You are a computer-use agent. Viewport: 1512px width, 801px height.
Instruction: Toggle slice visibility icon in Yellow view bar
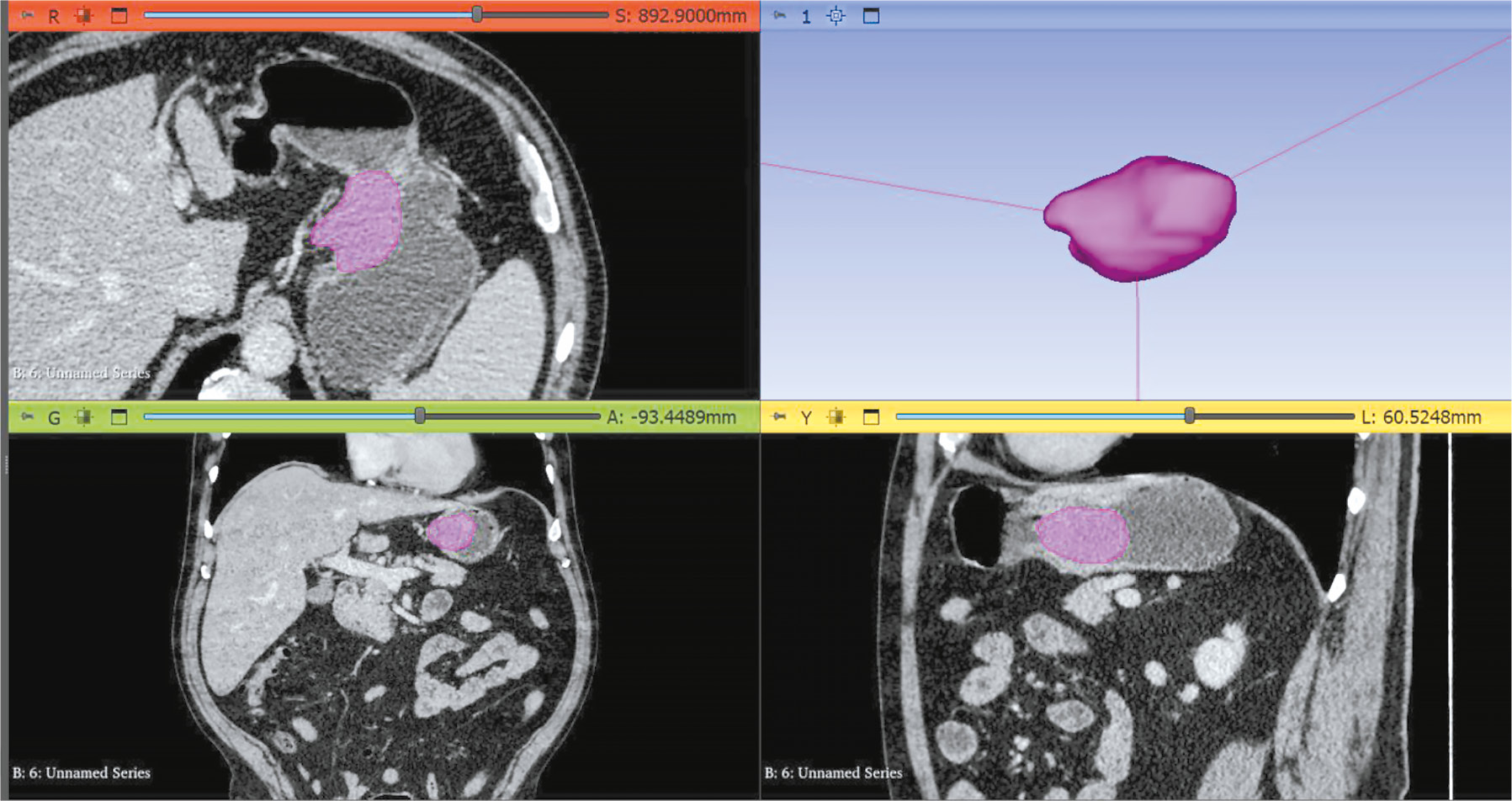(836, 417)
